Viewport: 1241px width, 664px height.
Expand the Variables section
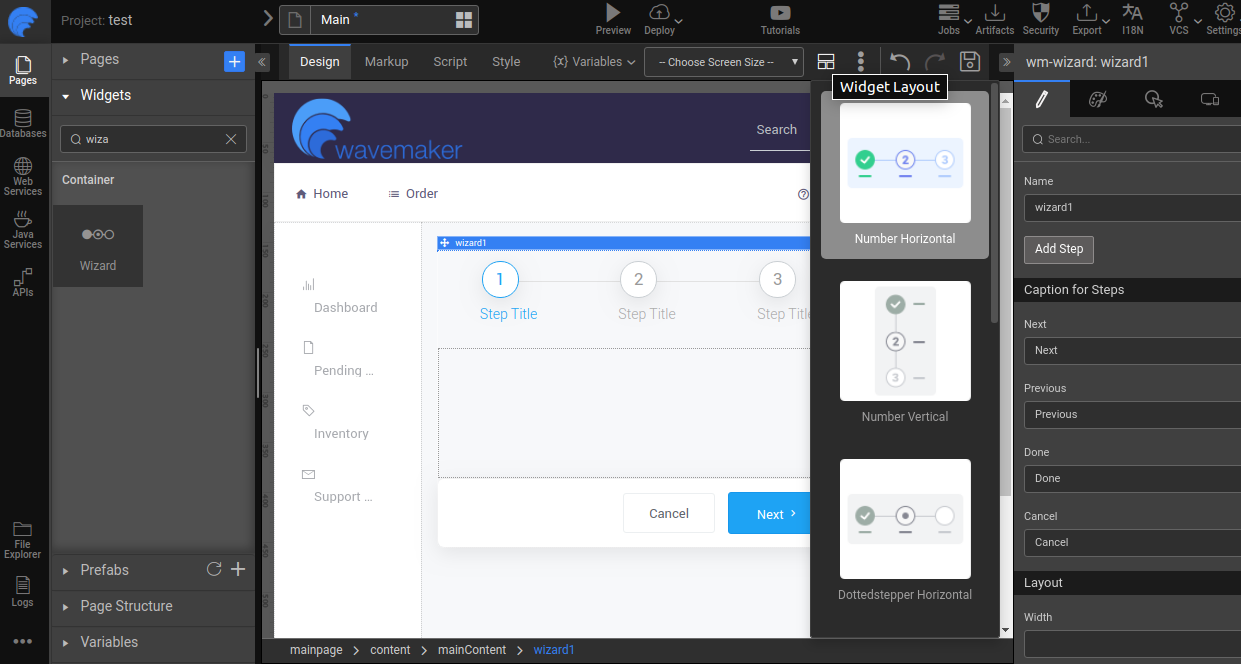[x=108, y=644]
